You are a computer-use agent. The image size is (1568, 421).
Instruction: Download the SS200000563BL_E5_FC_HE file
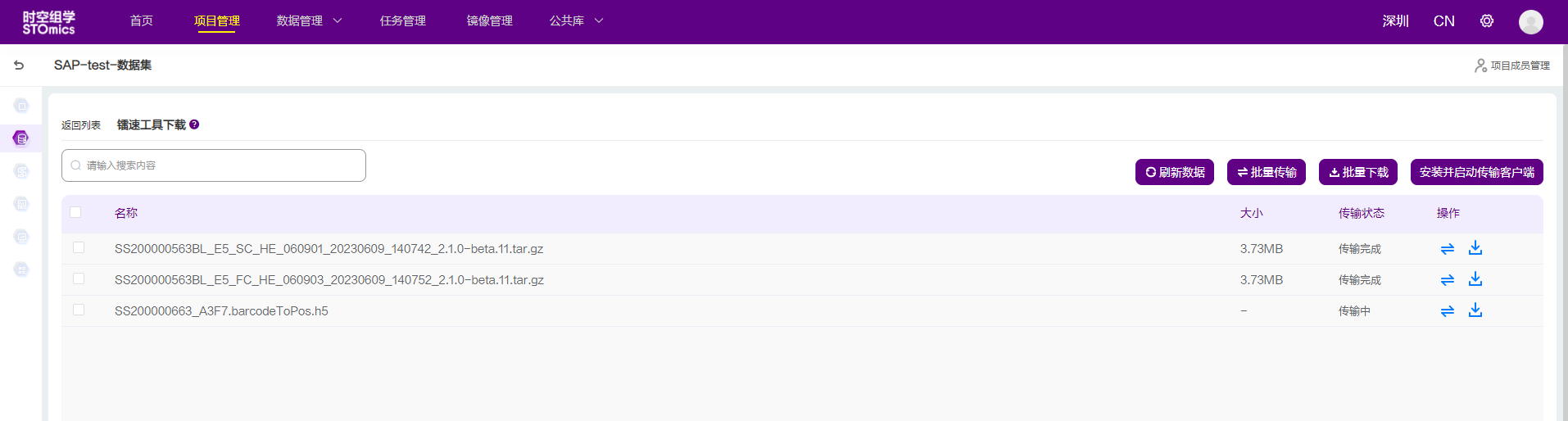[x=1475, y=279]
